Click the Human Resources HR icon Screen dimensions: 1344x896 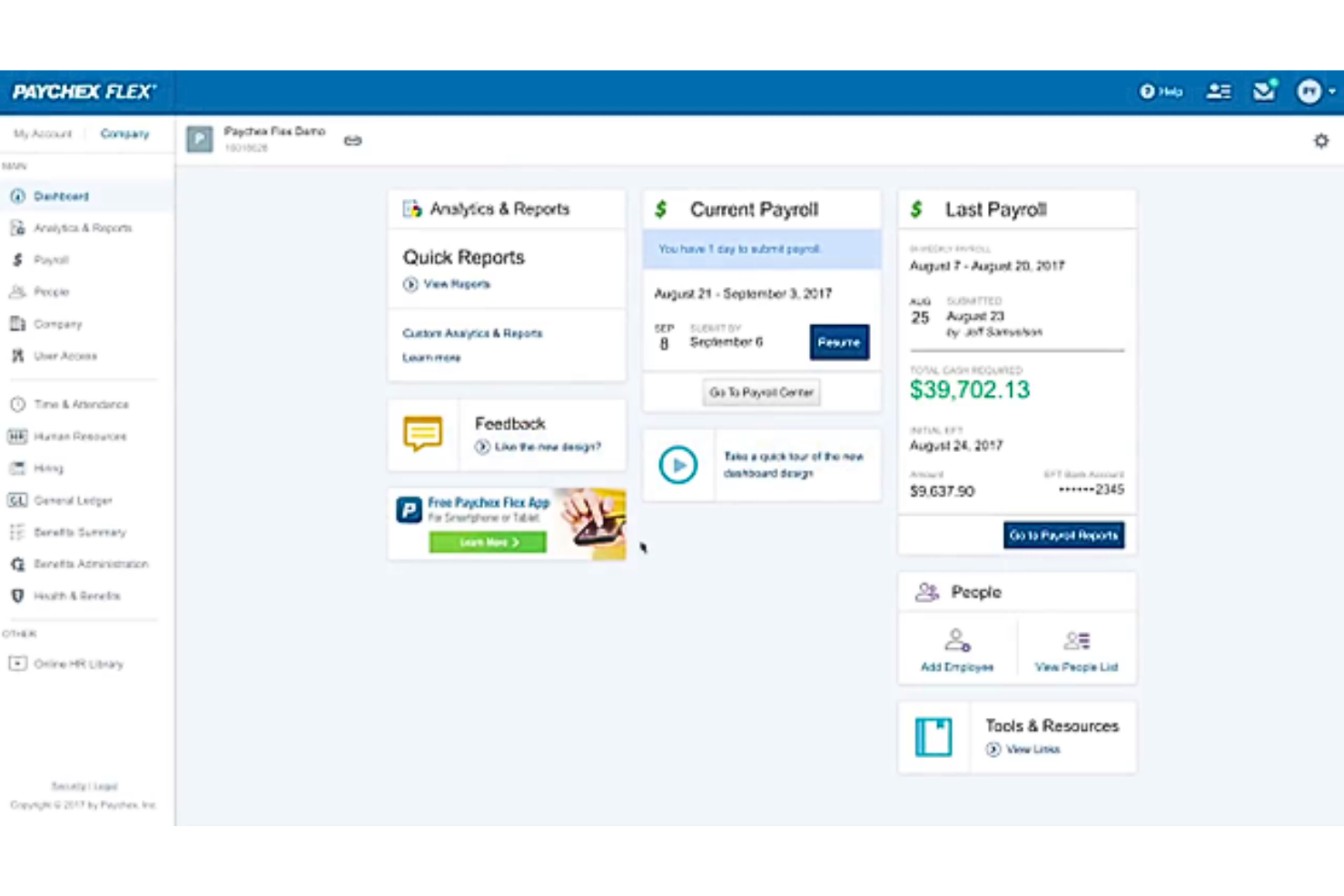point(17,437)
